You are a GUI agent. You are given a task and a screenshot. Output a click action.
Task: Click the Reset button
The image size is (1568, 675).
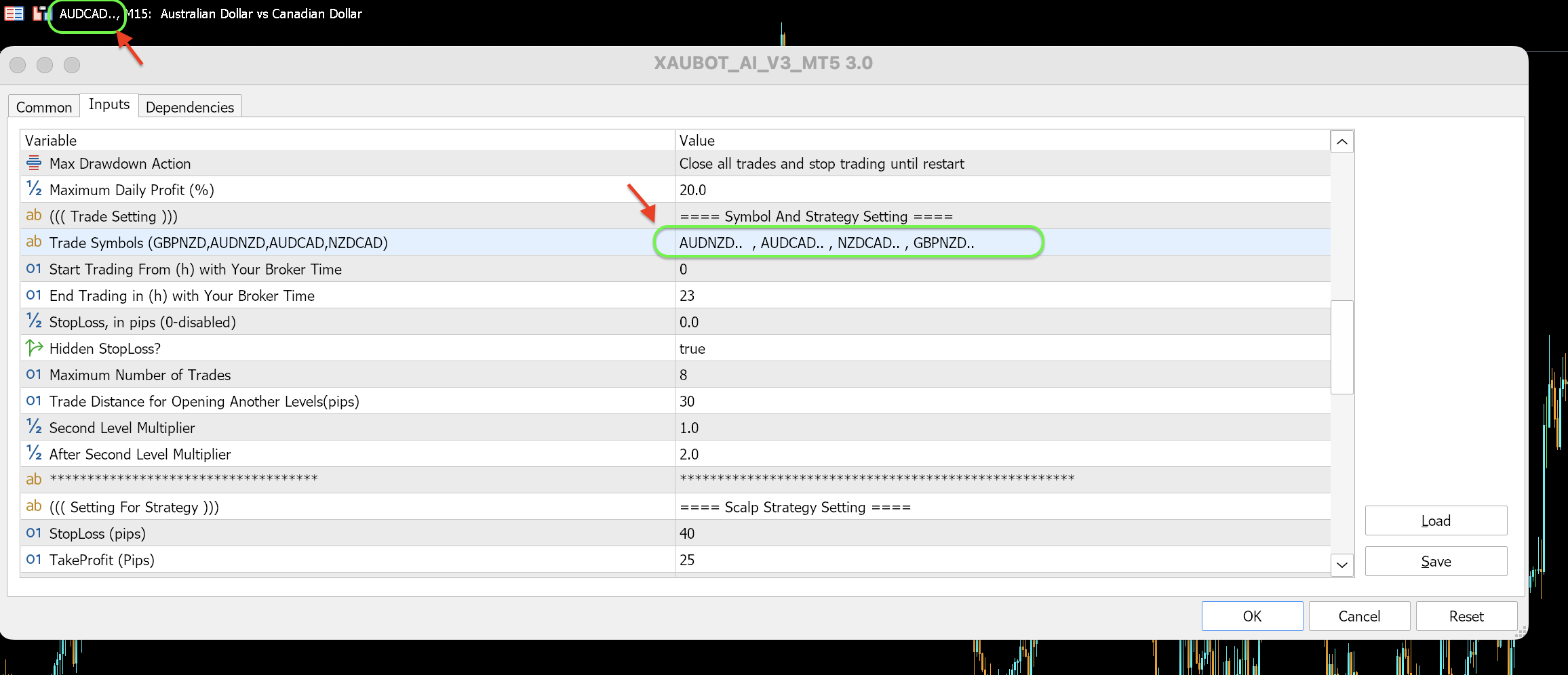pyautogui.click(x=1466, y=616)
